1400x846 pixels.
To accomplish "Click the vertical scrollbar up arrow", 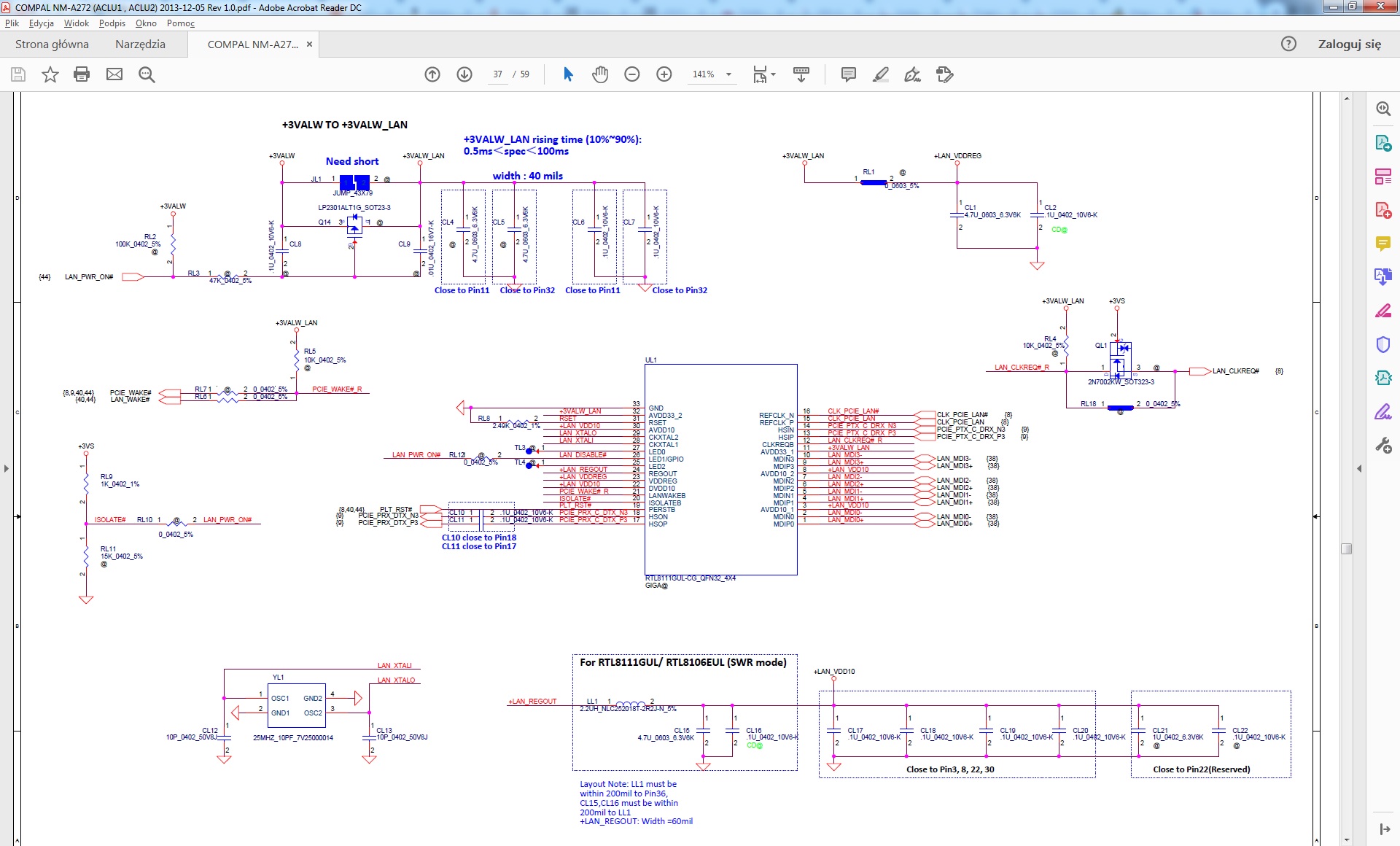I will pyautogui.click(x=1347, y=98).
